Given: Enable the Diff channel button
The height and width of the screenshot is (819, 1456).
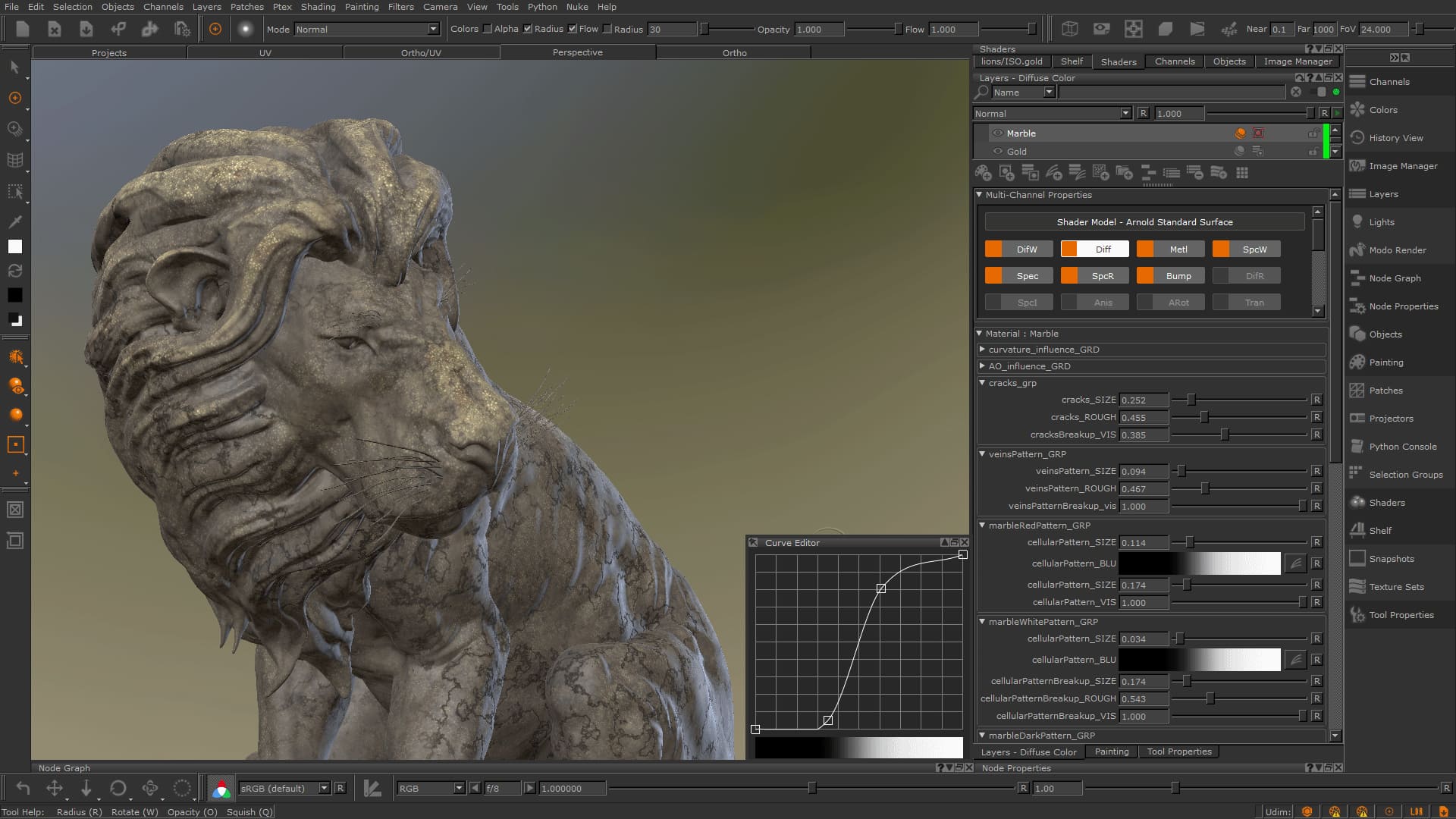Looking at the screenshot, I should point(1094,249).
